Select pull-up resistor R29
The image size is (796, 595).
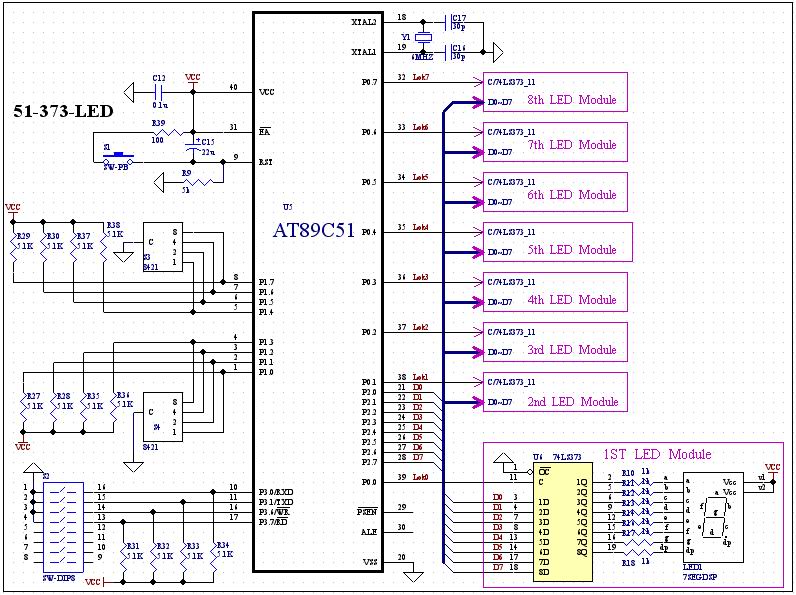[14, 247]
